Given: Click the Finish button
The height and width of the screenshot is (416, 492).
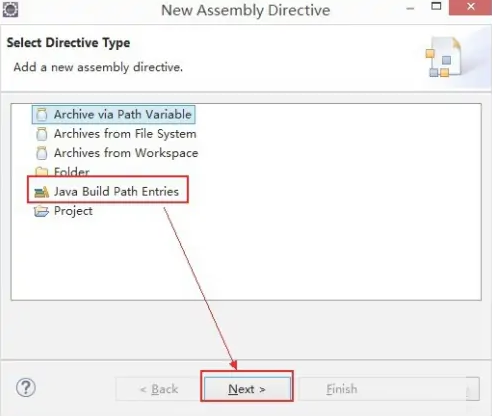Looking at the screenshot, I should [x=341, y=389].
